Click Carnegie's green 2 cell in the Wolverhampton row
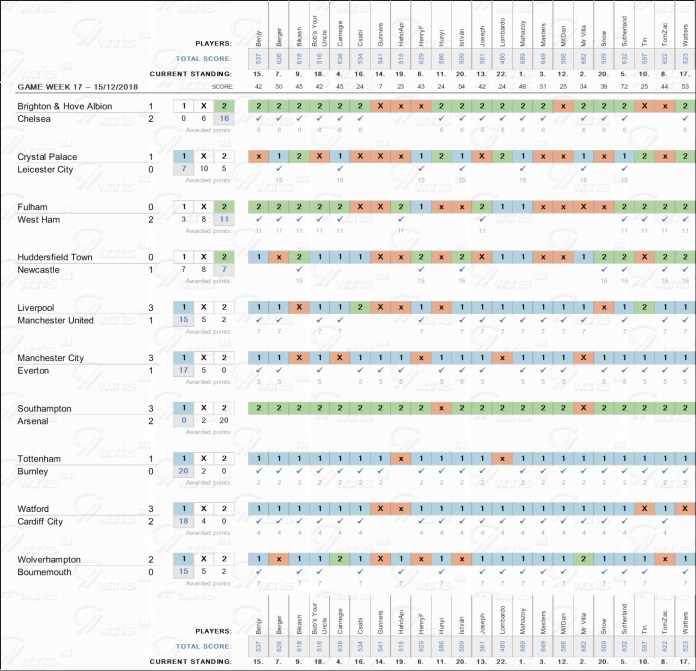 tap(340, 557)
